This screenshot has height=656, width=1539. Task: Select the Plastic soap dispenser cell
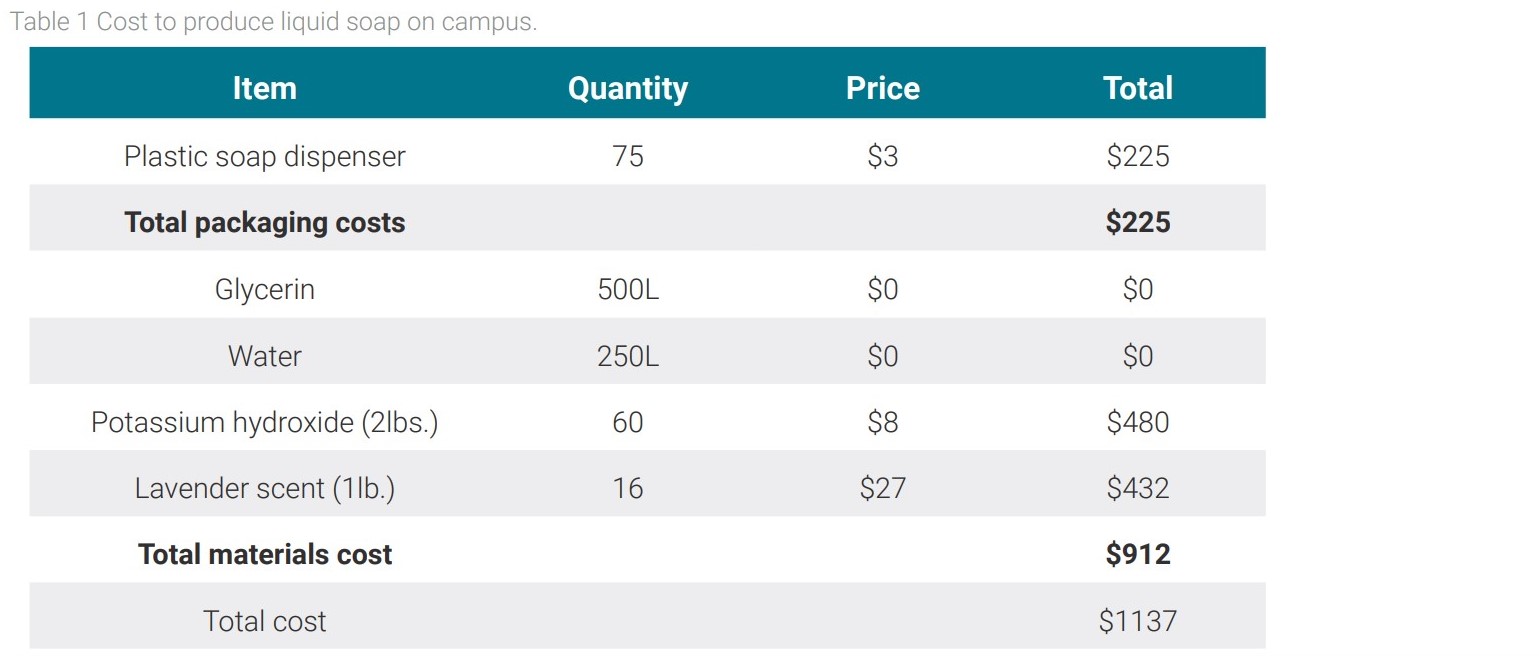(x=264, y=156)
